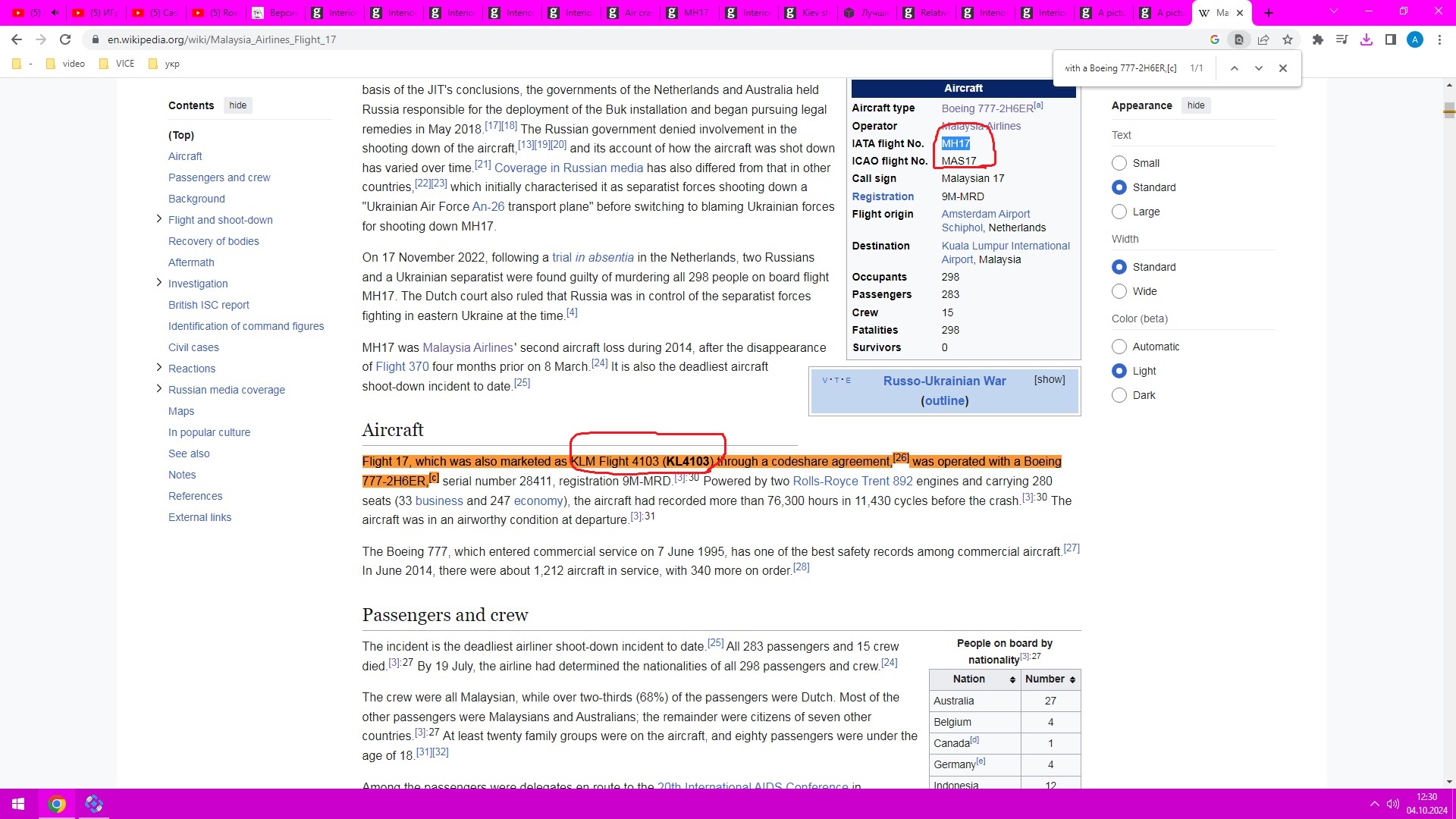The width and height of the screenshot is (1456, 819).
Task: Open the profile avatar A
Action: [1415, 39]
